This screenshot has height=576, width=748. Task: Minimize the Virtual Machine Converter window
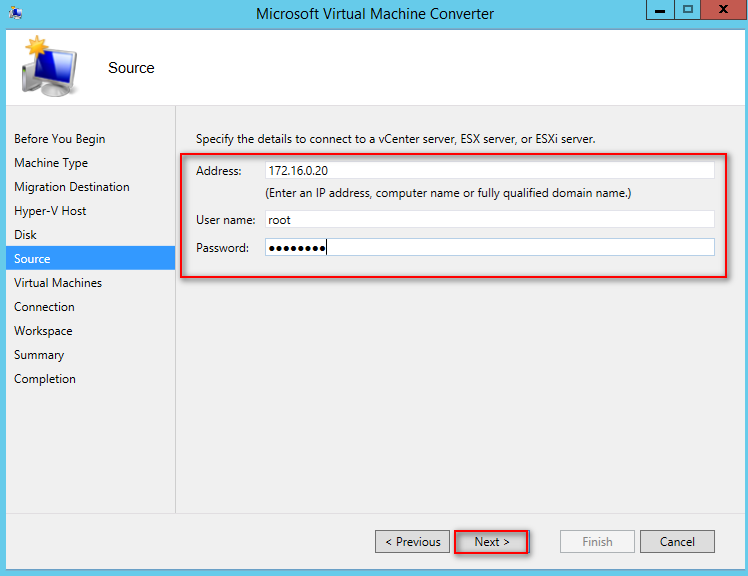(660, 10)
